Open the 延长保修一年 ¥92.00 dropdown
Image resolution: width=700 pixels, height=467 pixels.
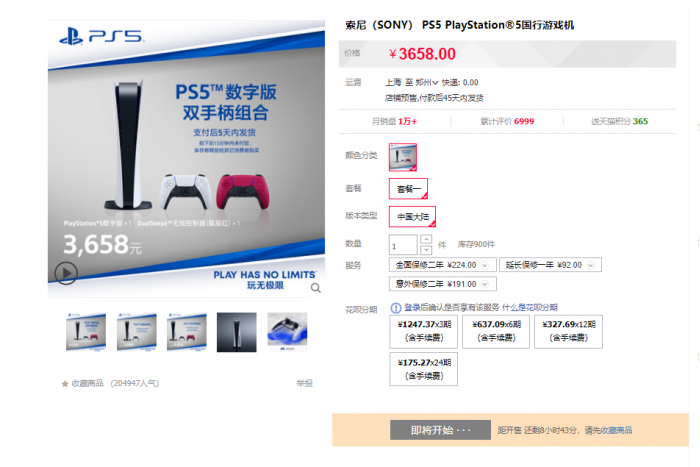pyautogui.click(x=550, y=265)
